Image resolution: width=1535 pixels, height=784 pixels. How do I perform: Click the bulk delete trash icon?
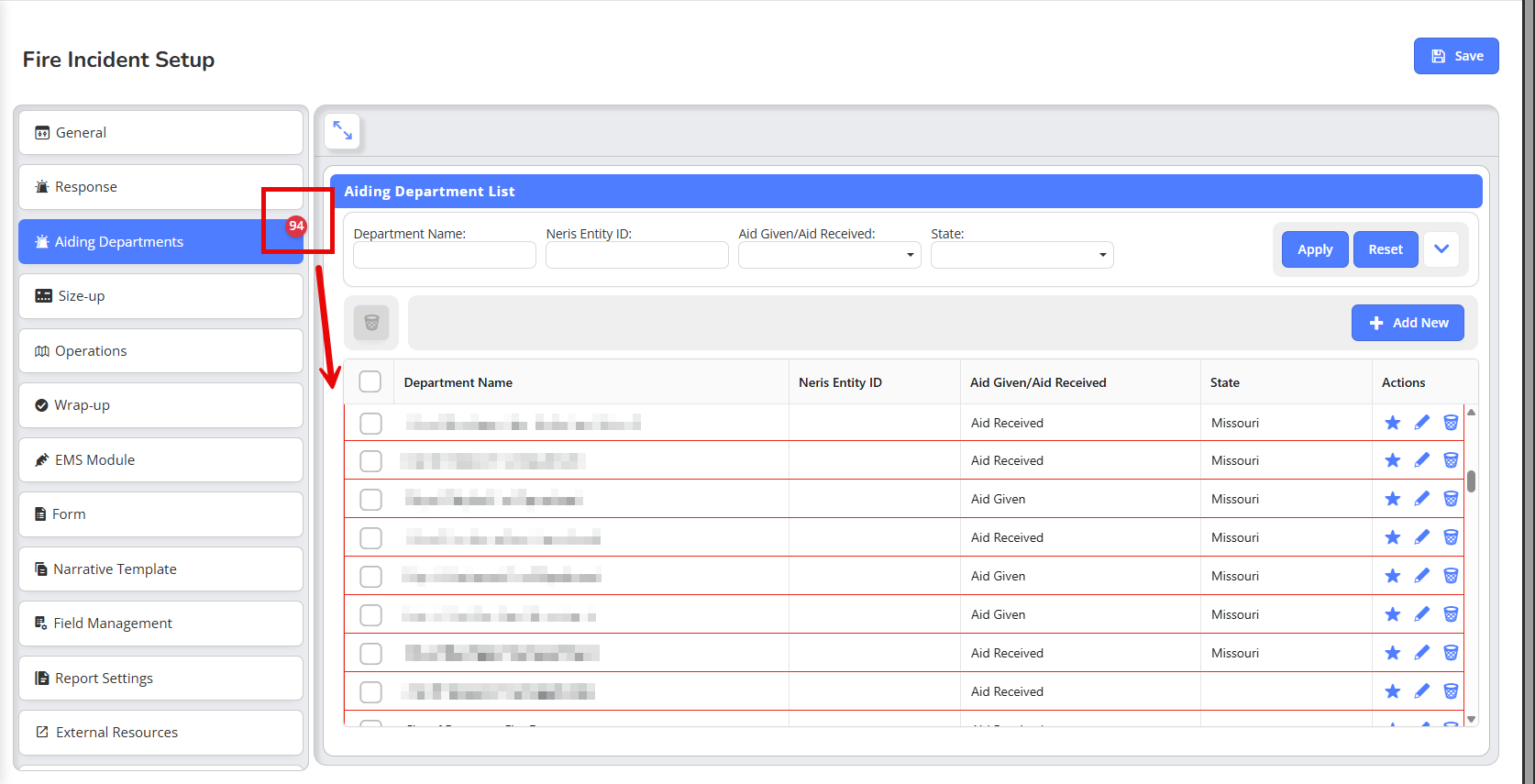(x=371, y=323)
